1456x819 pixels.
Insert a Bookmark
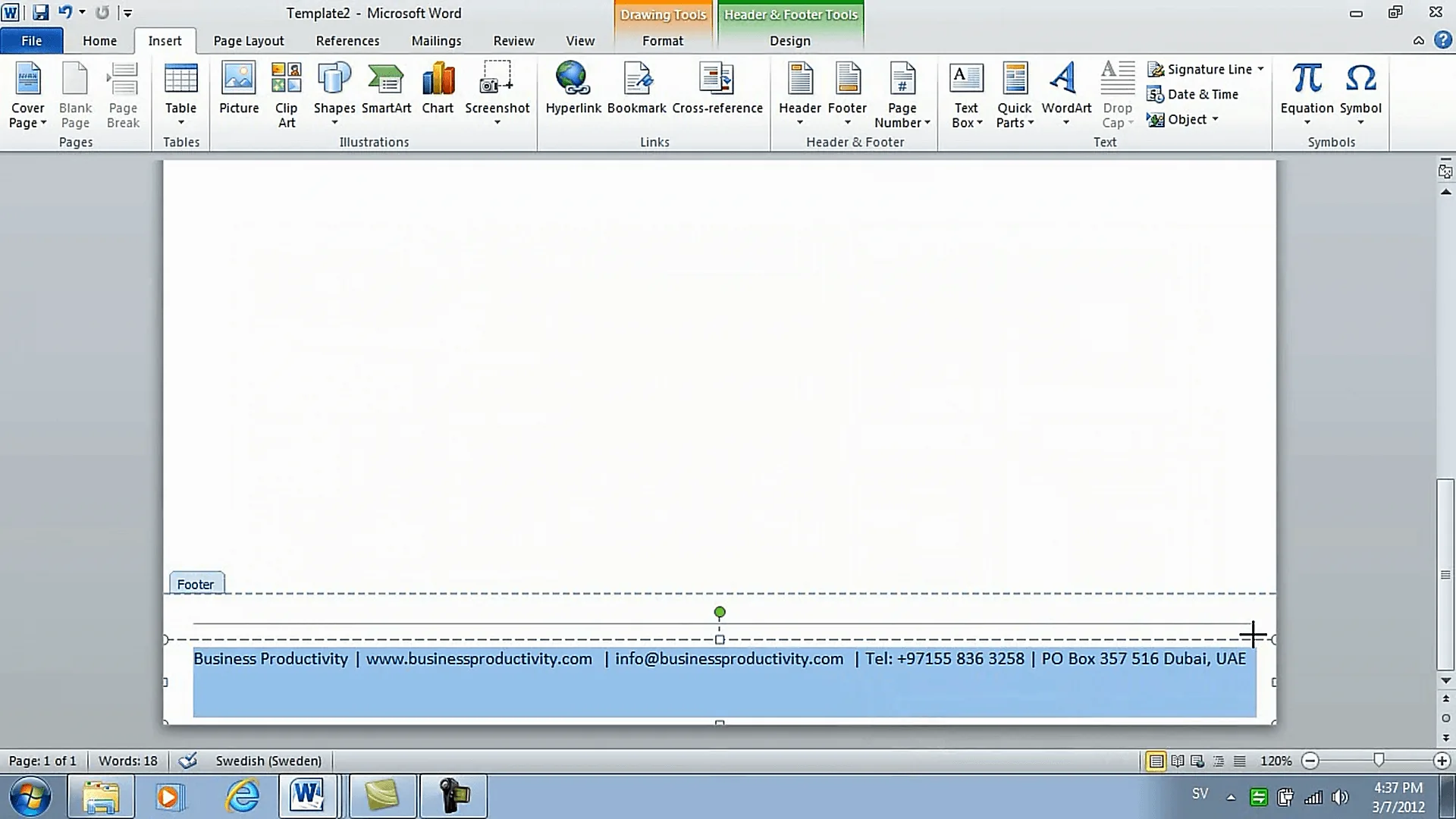pos(636,89)
